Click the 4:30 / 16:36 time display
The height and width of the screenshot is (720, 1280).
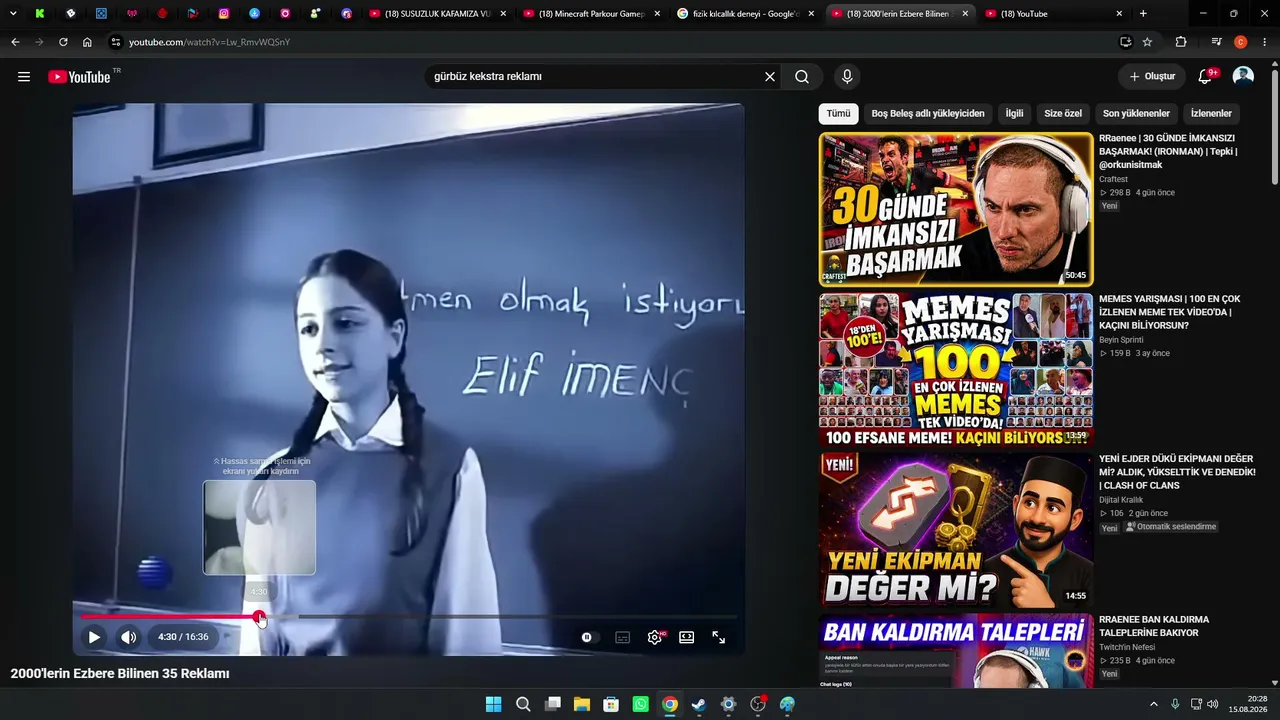click(183, 637)
